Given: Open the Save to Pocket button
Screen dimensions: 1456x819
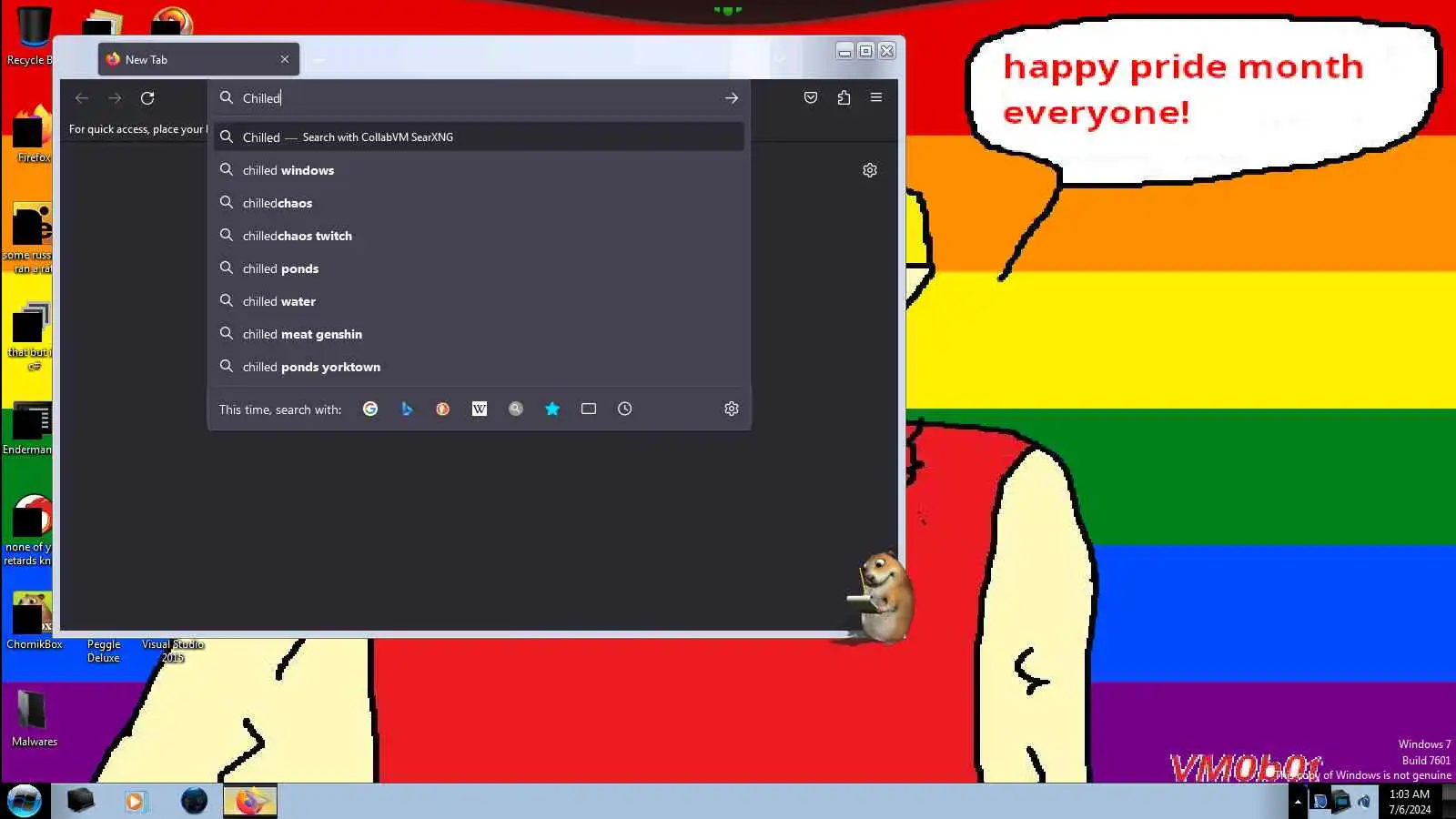Looking at the screenshot, I should (x=811, y=98).
